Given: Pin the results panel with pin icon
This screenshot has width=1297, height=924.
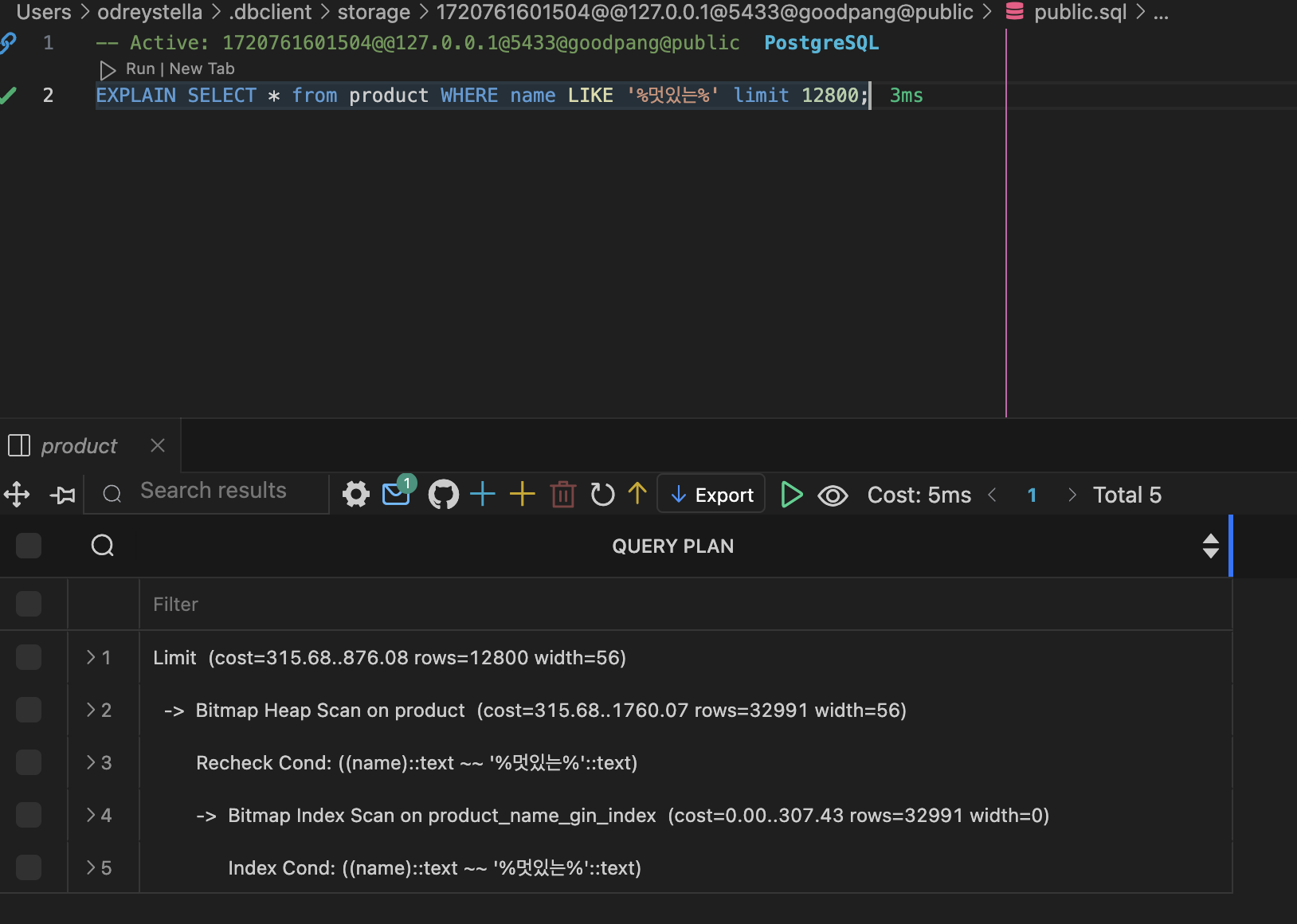Looking at the screenshot, I should point(63,495).
